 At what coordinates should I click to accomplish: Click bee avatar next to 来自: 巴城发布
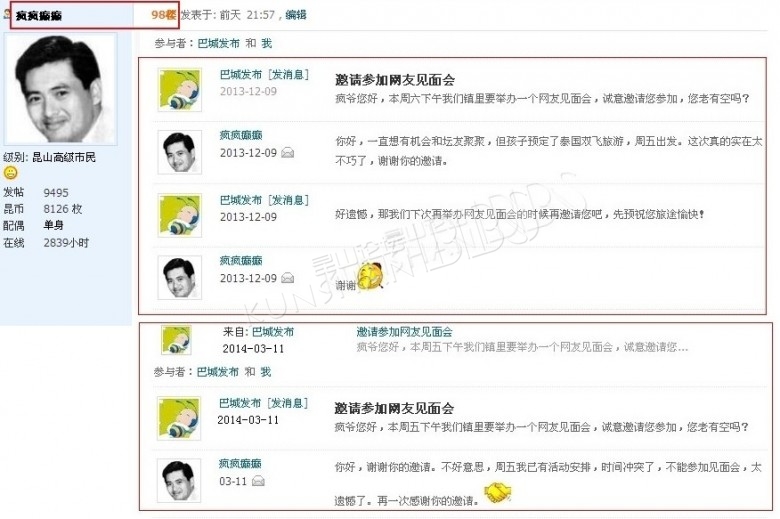[x=177, y=340]
